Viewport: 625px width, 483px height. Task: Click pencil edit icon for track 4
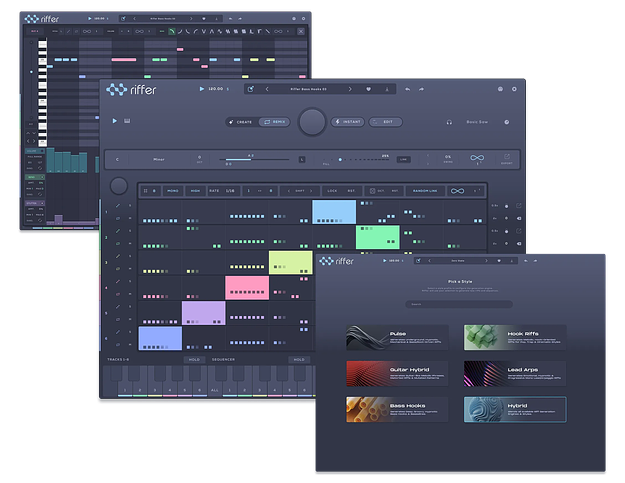pyautogui.click(x=118, y=281)
